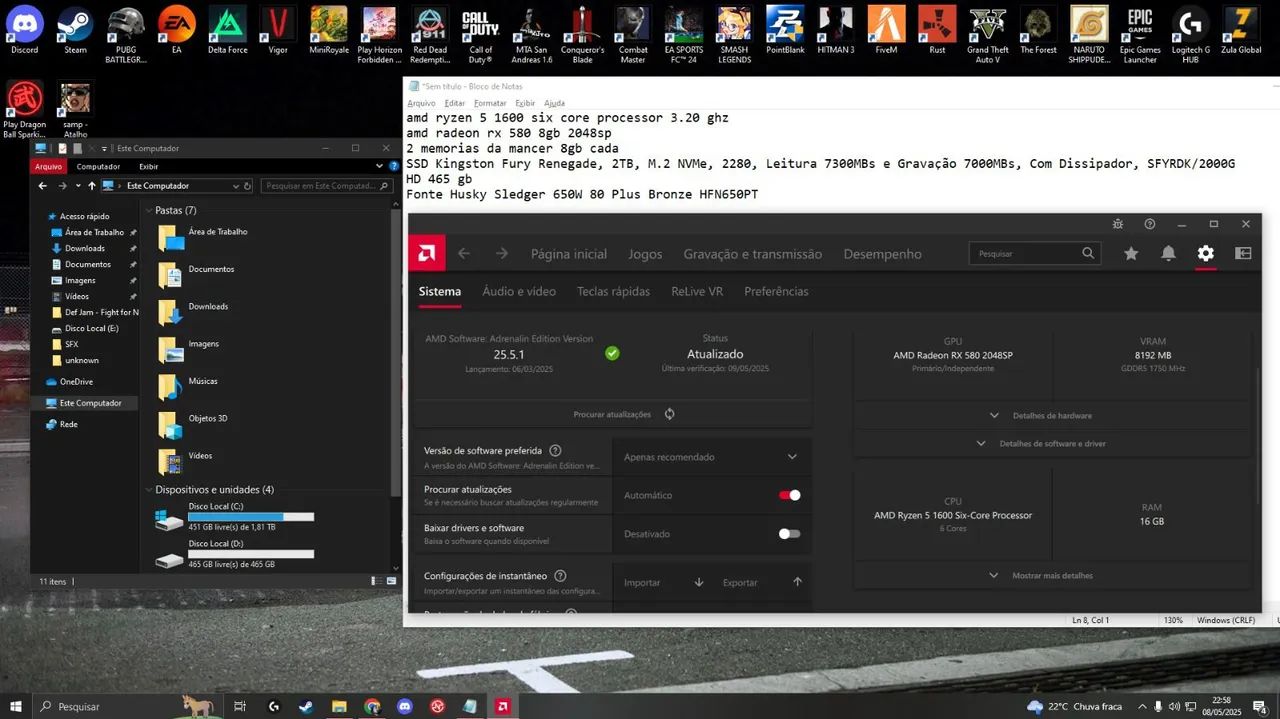Open Logitech G HUB desktop icon
Screen dimensions: 1280x719
point(1191,34)
